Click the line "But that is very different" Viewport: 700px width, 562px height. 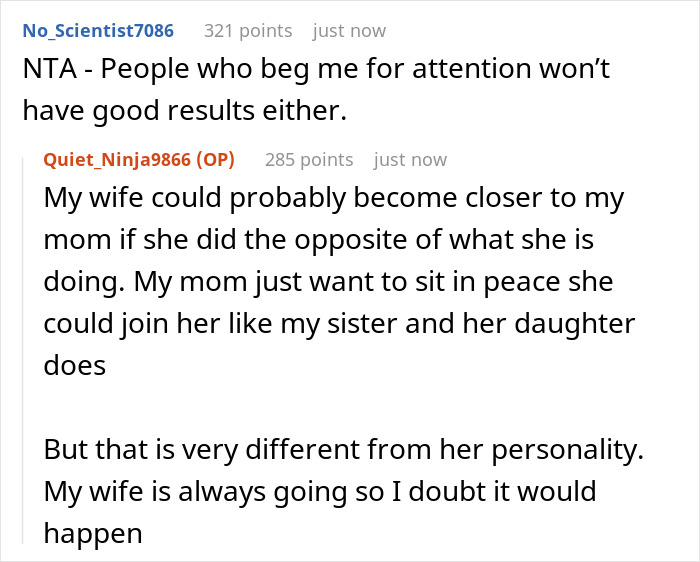coord(340,450)
